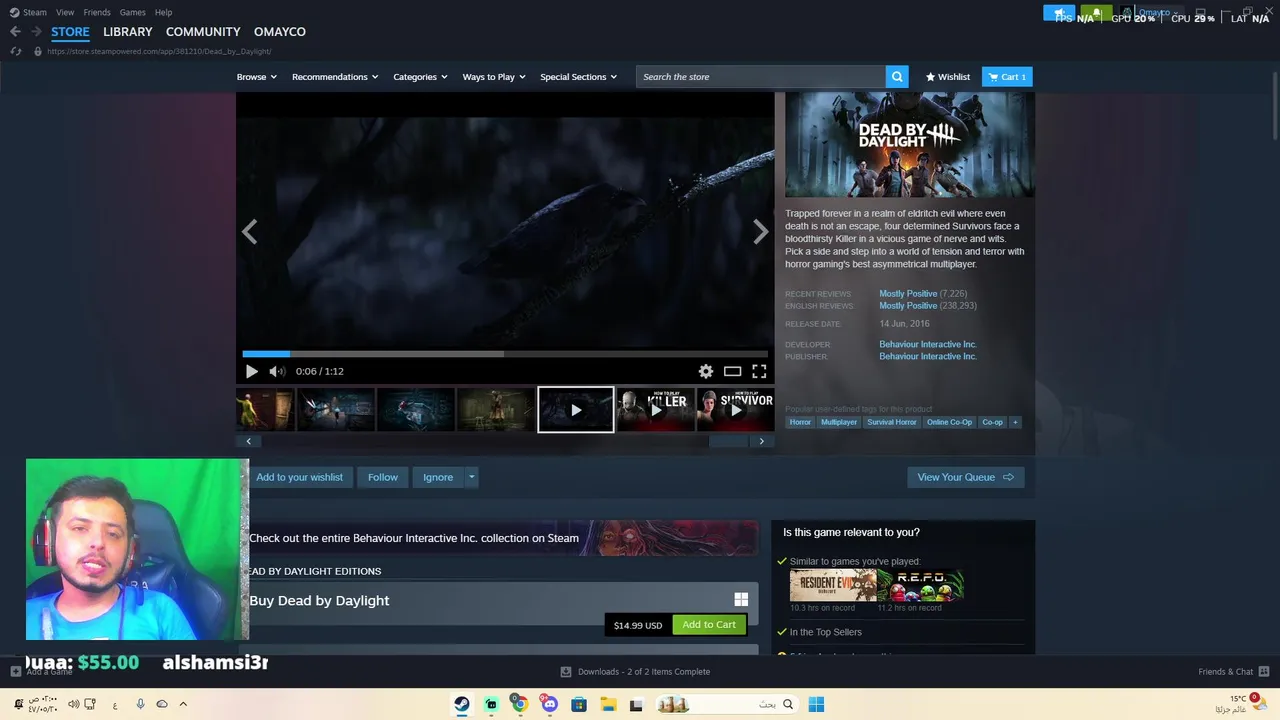The height and width of the screenshot is (720, 1280).
Task: Open the Ways to Play dropdown
Action: tap(494, 77)
